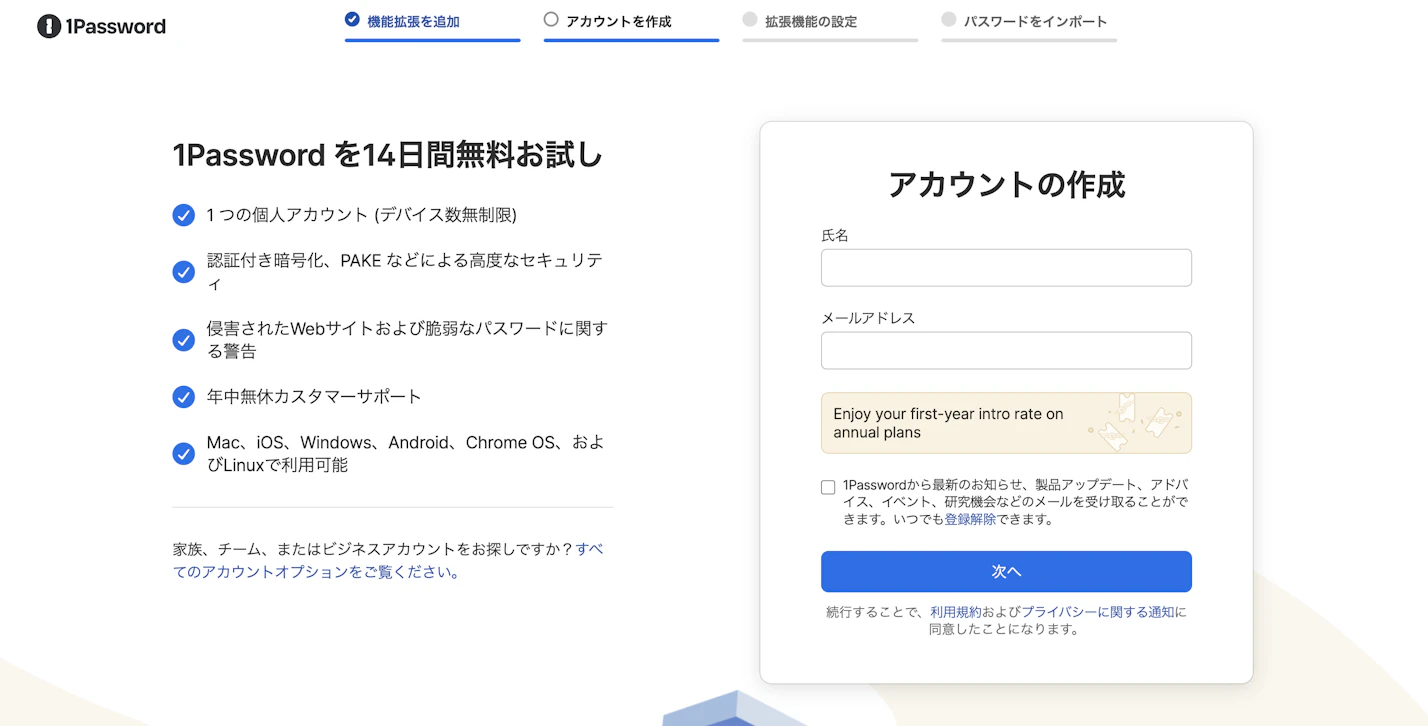
Task: Click the check icon beside 1つの個人アカウント
Action: click(184, 216)
